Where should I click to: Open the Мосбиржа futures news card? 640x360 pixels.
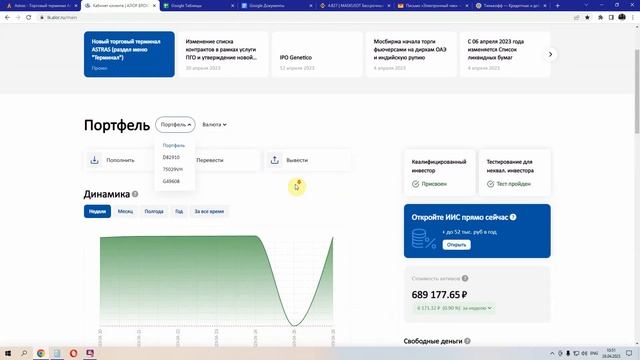point(411,54)
